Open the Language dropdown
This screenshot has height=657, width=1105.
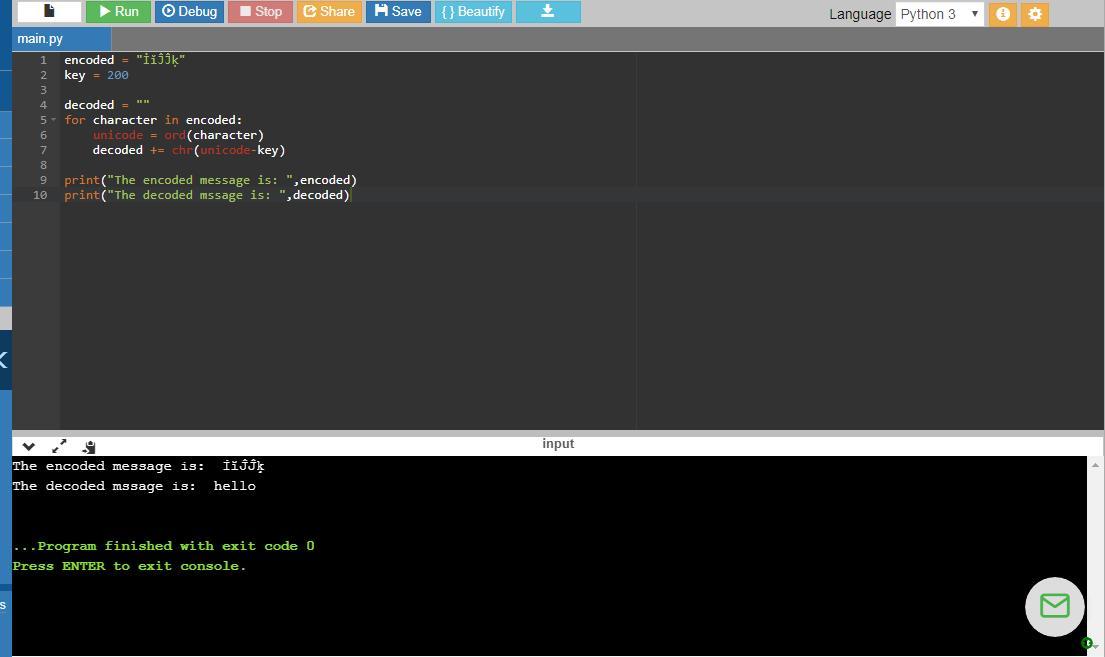939,14
